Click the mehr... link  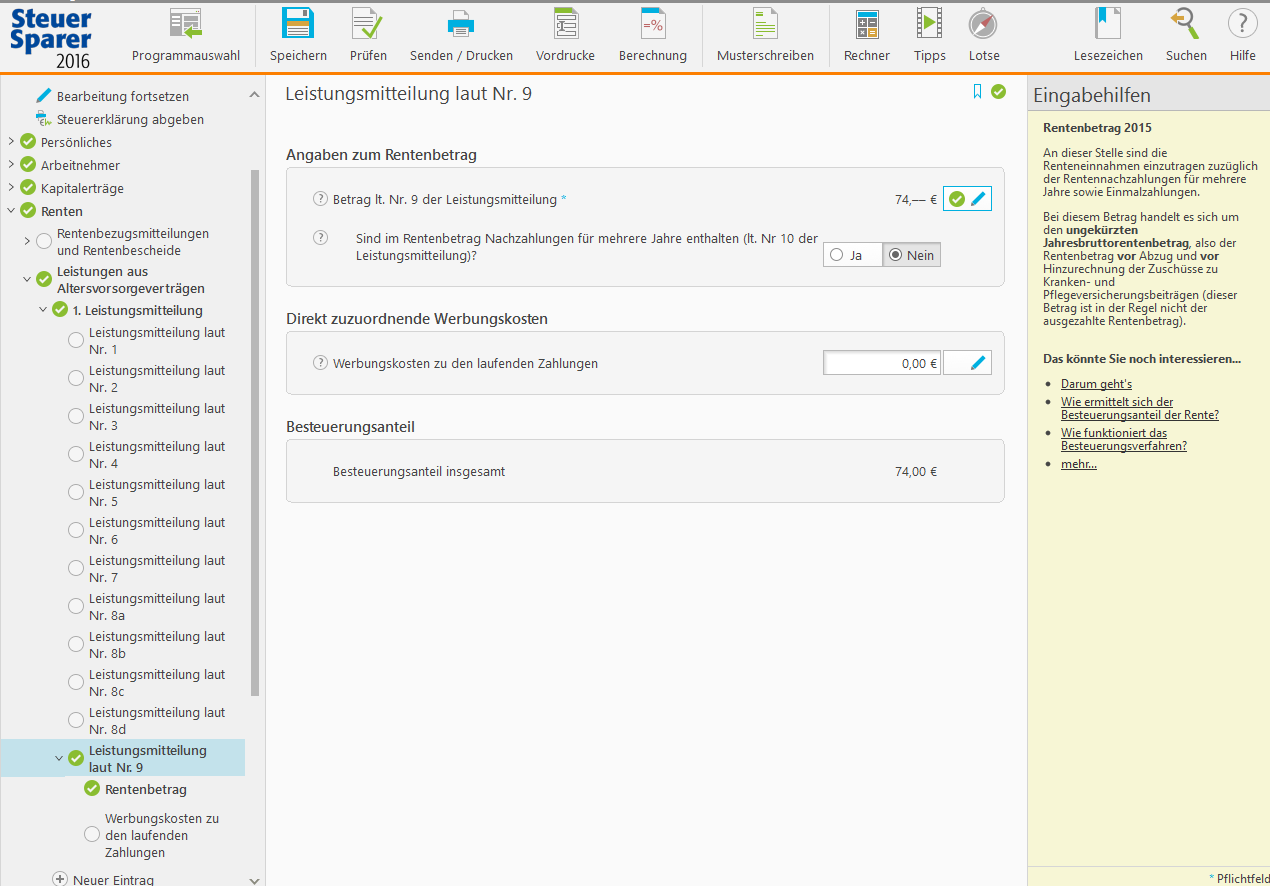(1079, 464)
